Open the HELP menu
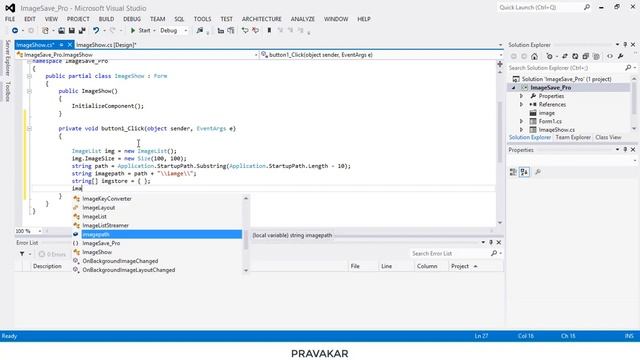The height and width of the screenshot is (360, 640). (x=364, y=19)
